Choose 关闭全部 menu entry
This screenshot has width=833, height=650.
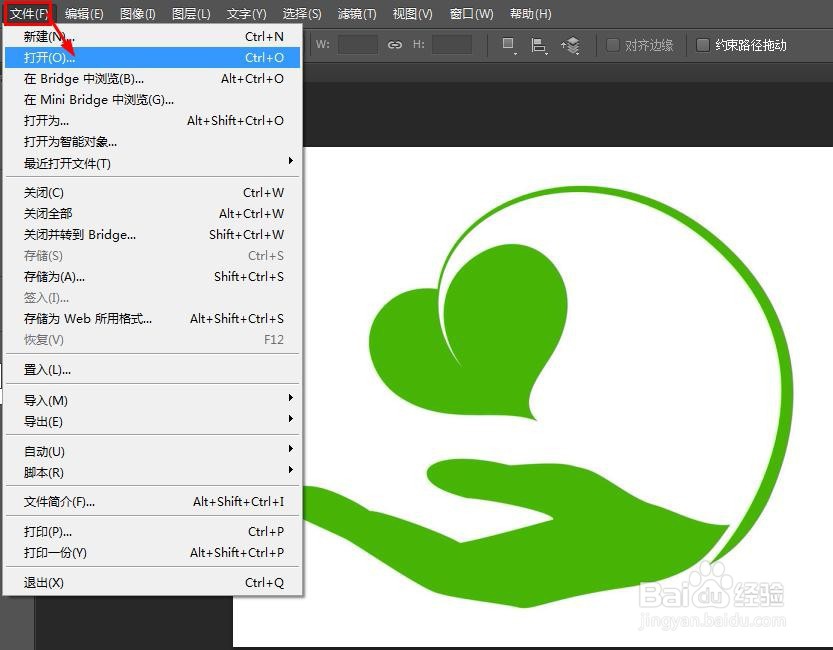(152, 213)
